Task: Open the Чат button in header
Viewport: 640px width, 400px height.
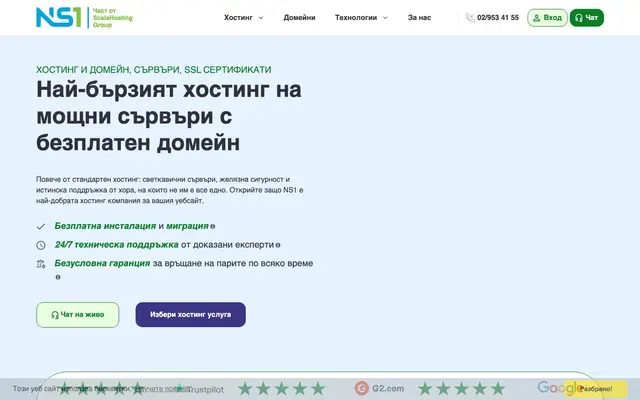Action: tap(587, 18)
